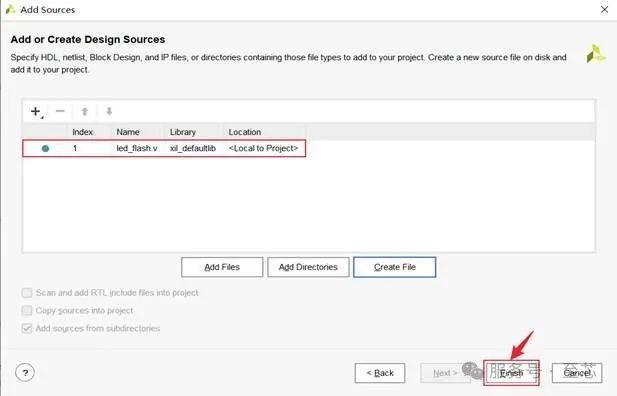617x396 pixels.
Task: Move source up with up arrow icon
Action: pos(85,111)
